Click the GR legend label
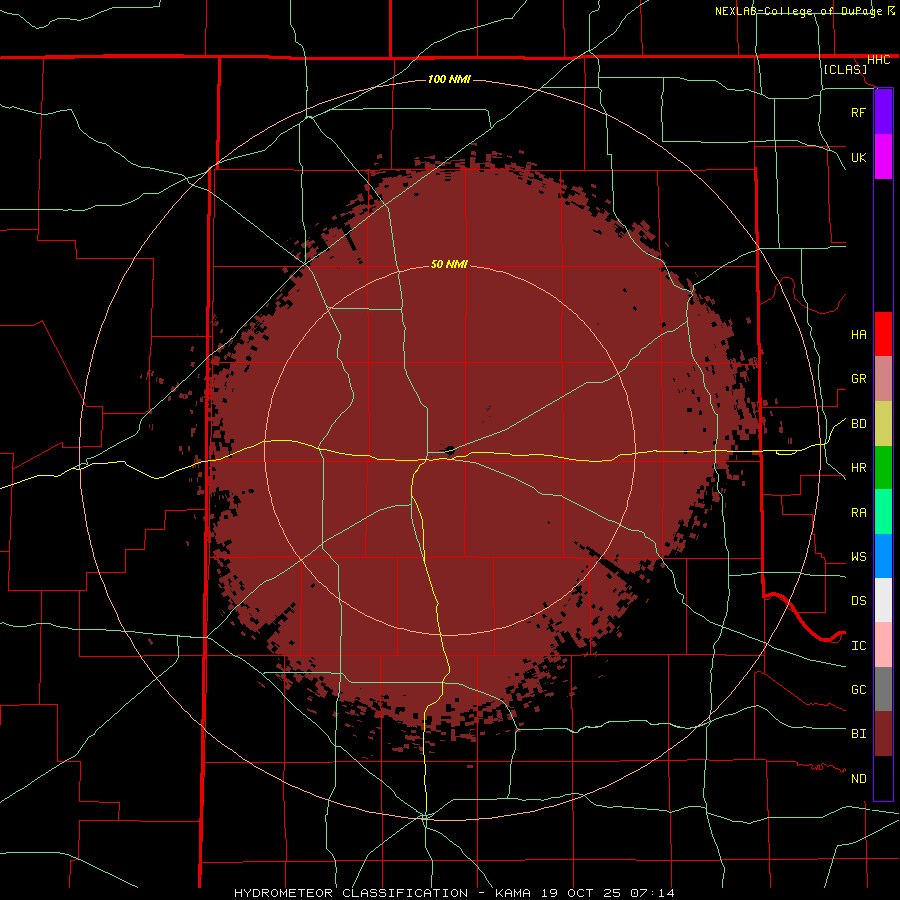This screenshot has height=900, width=900. coord(858,379)
